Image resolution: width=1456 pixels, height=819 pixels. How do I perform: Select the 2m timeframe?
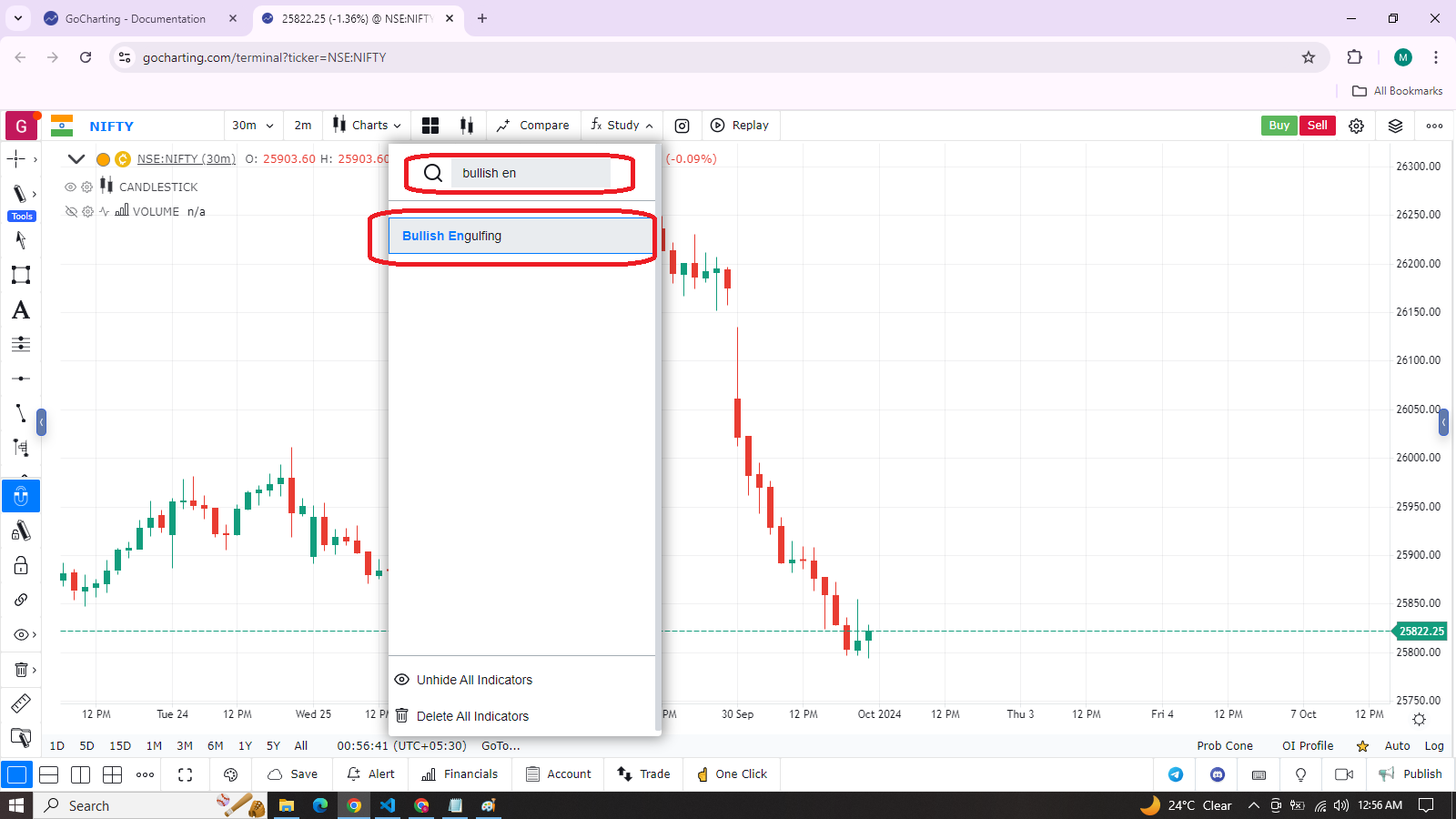(303, 126)
